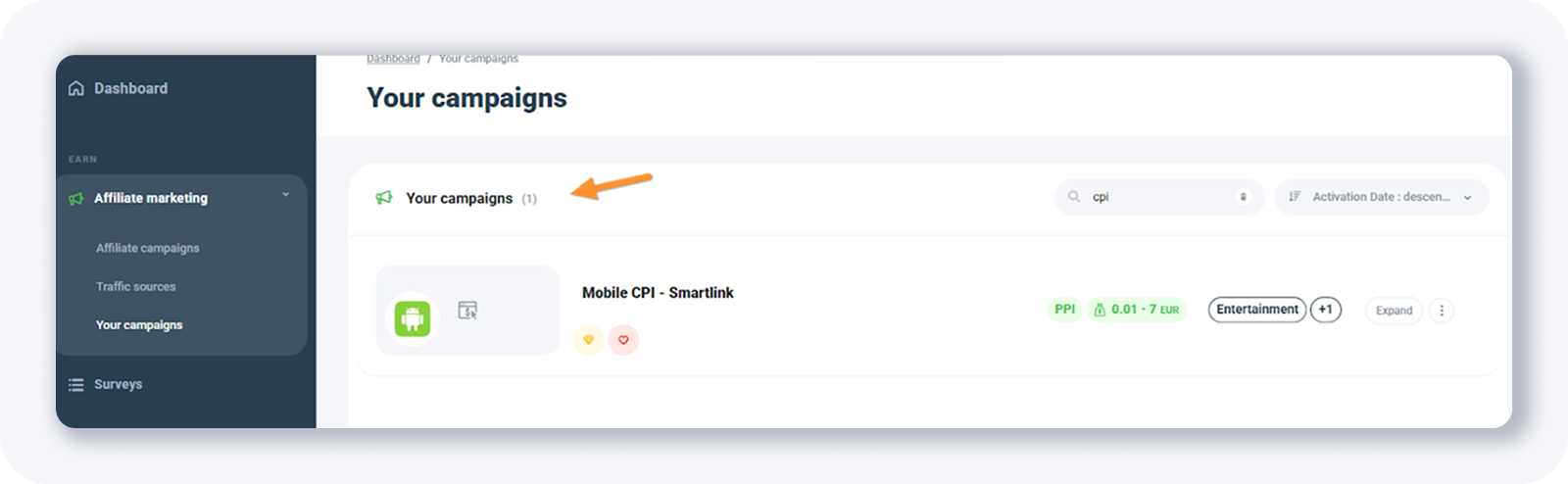
Task: Click the Dashboard home icon in sidebar
Action: [x=76, y=89]
